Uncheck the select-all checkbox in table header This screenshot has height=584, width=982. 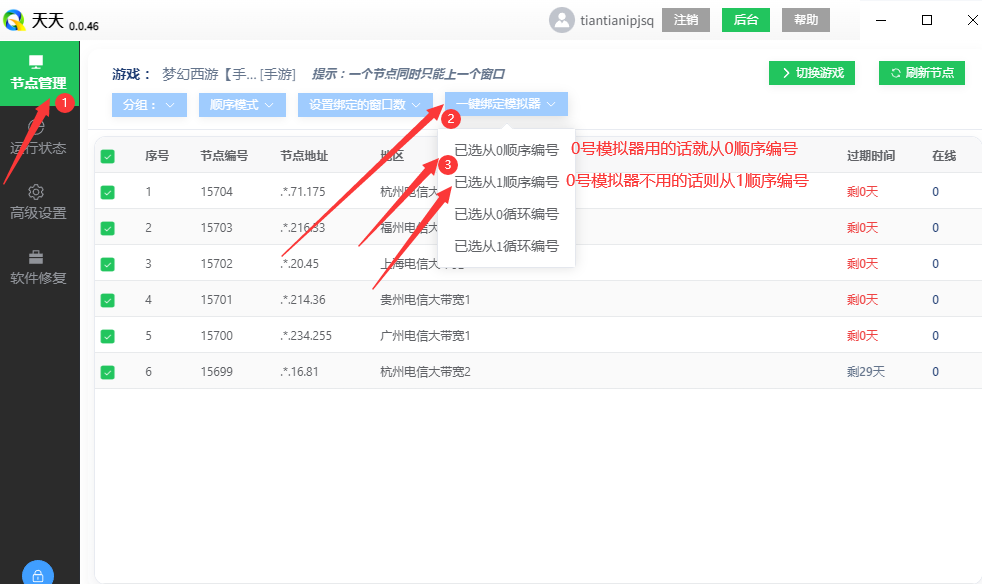click(107, 155)
